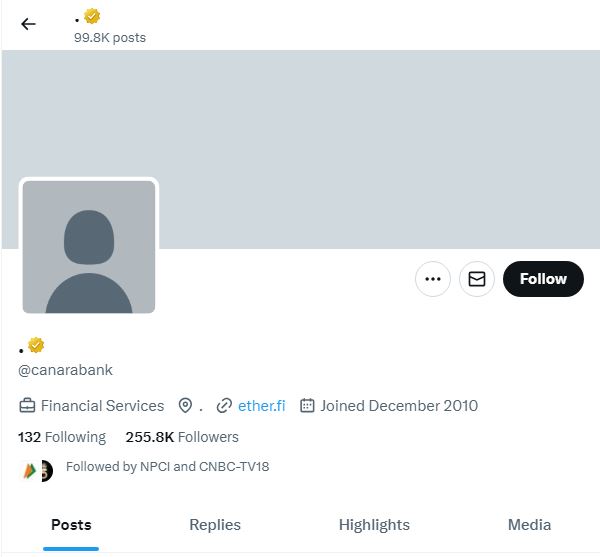This screenshot has width=600, height=557.
Task: Switch to the Posts tab
Action: pyautogui.click(x=71, y=525)
